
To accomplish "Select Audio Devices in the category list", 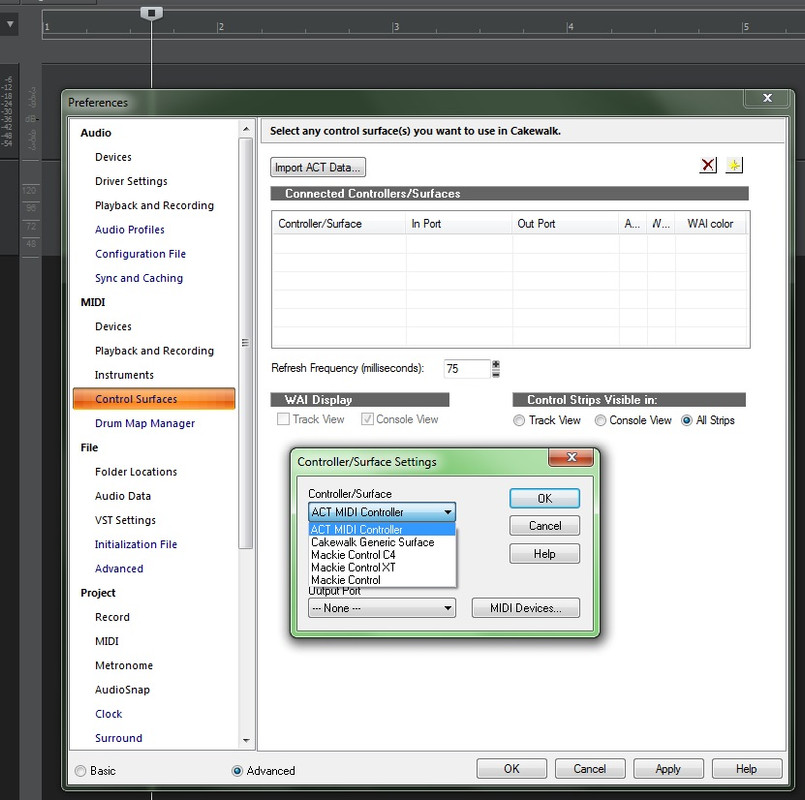I will 113,157.
